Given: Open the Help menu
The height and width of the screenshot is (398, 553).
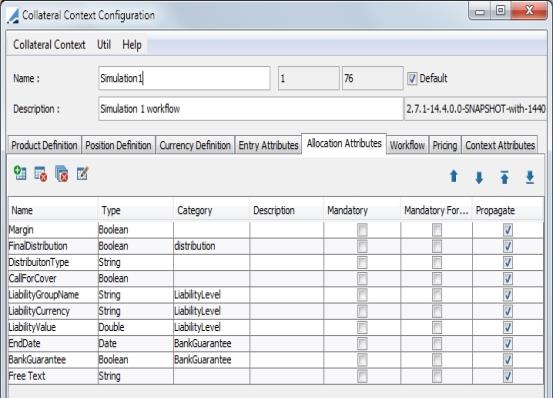Looking at the screenshot, I should point(132,45).
